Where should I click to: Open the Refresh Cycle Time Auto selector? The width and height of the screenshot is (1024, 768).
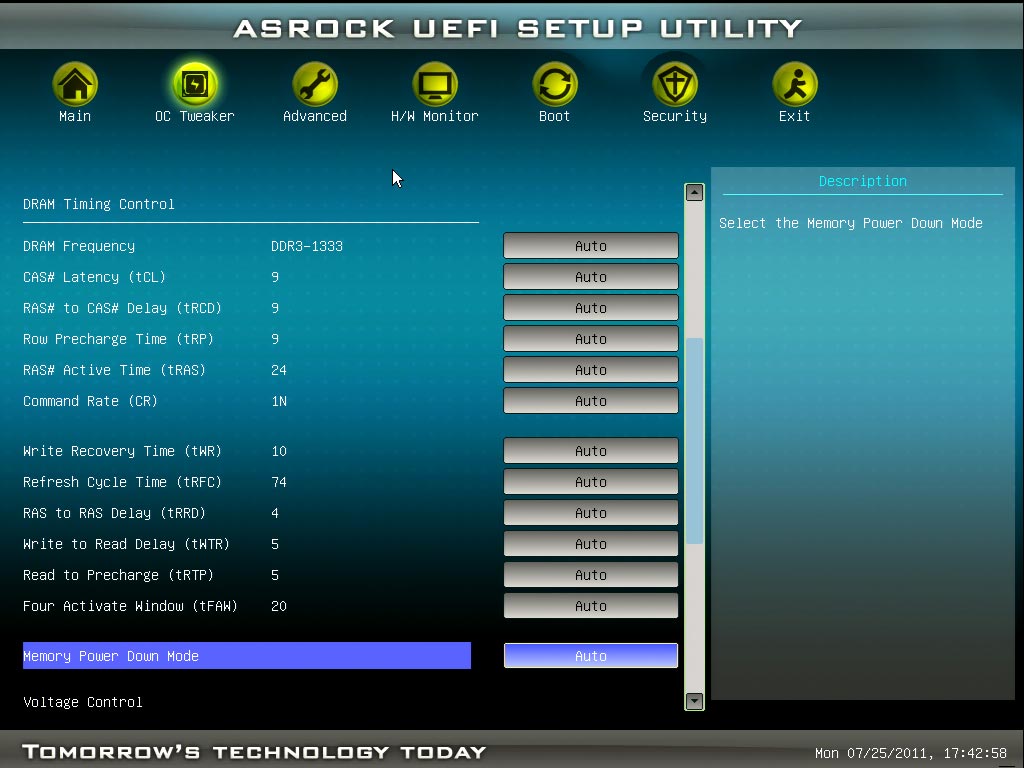point(591,482)
